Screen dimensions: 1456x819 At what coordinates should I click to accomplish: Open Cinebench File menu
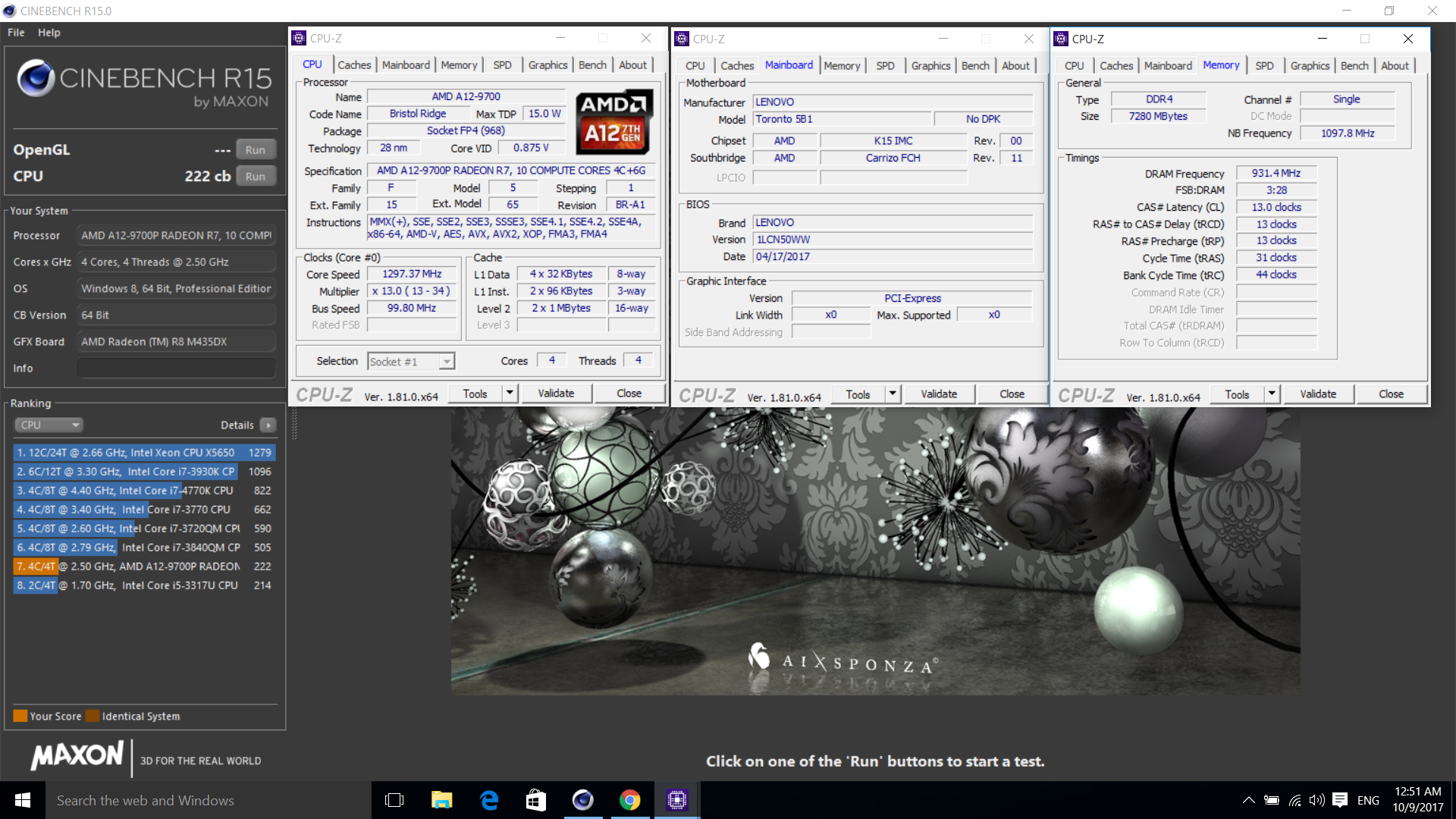[x=16, y=33]
